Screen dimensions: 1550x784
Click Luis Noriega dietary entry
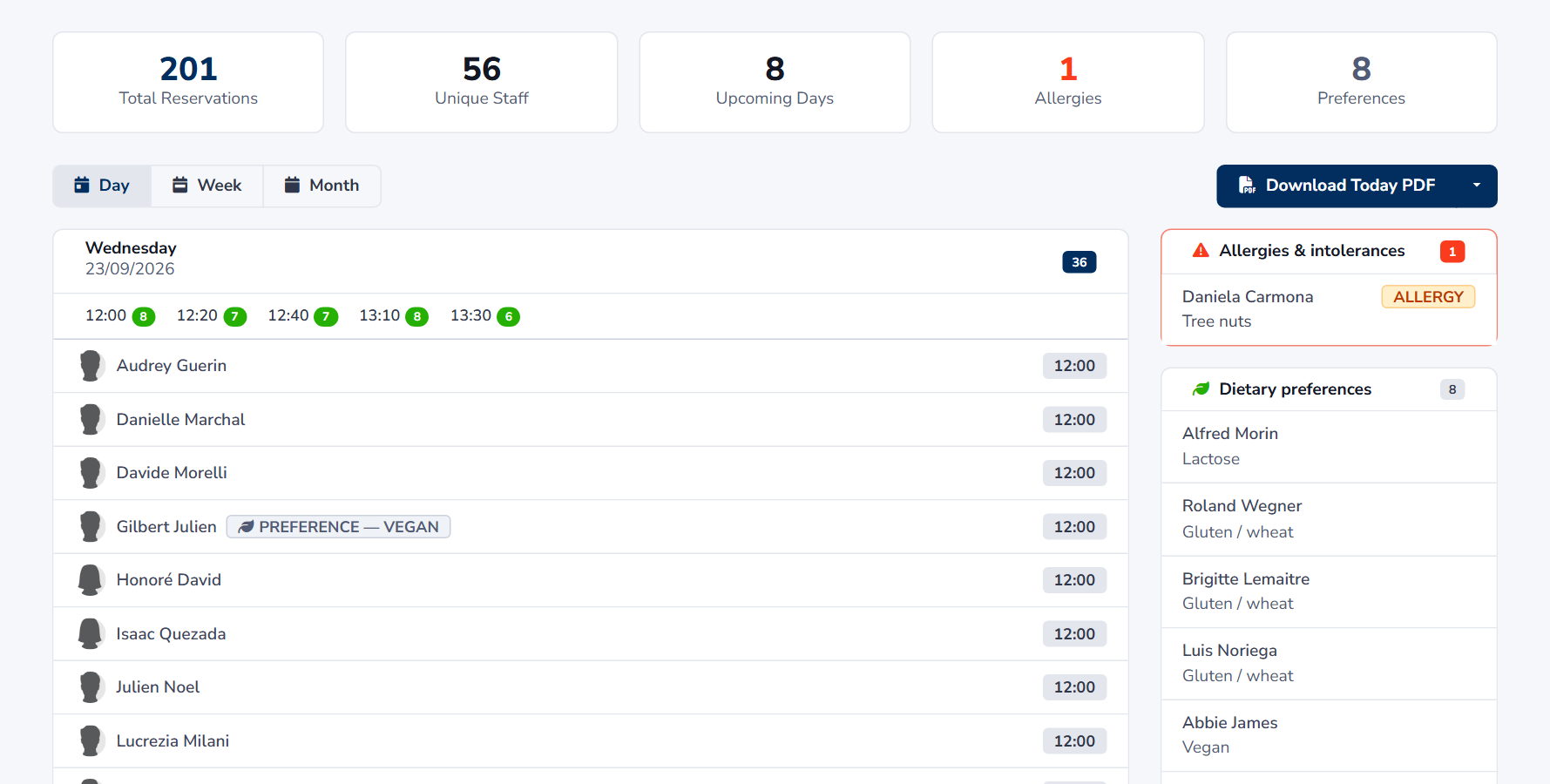click(x=1329, y=663)
